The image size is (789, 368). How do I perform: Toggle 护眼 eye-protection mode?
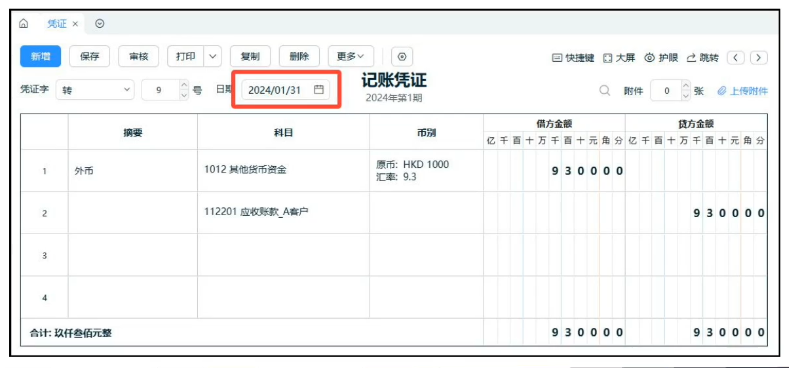[661, 58]
